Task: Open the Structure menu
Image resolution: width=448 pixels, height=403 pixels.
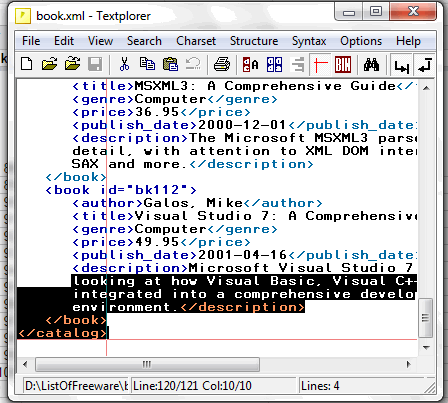Action: (x=254, y=41)
